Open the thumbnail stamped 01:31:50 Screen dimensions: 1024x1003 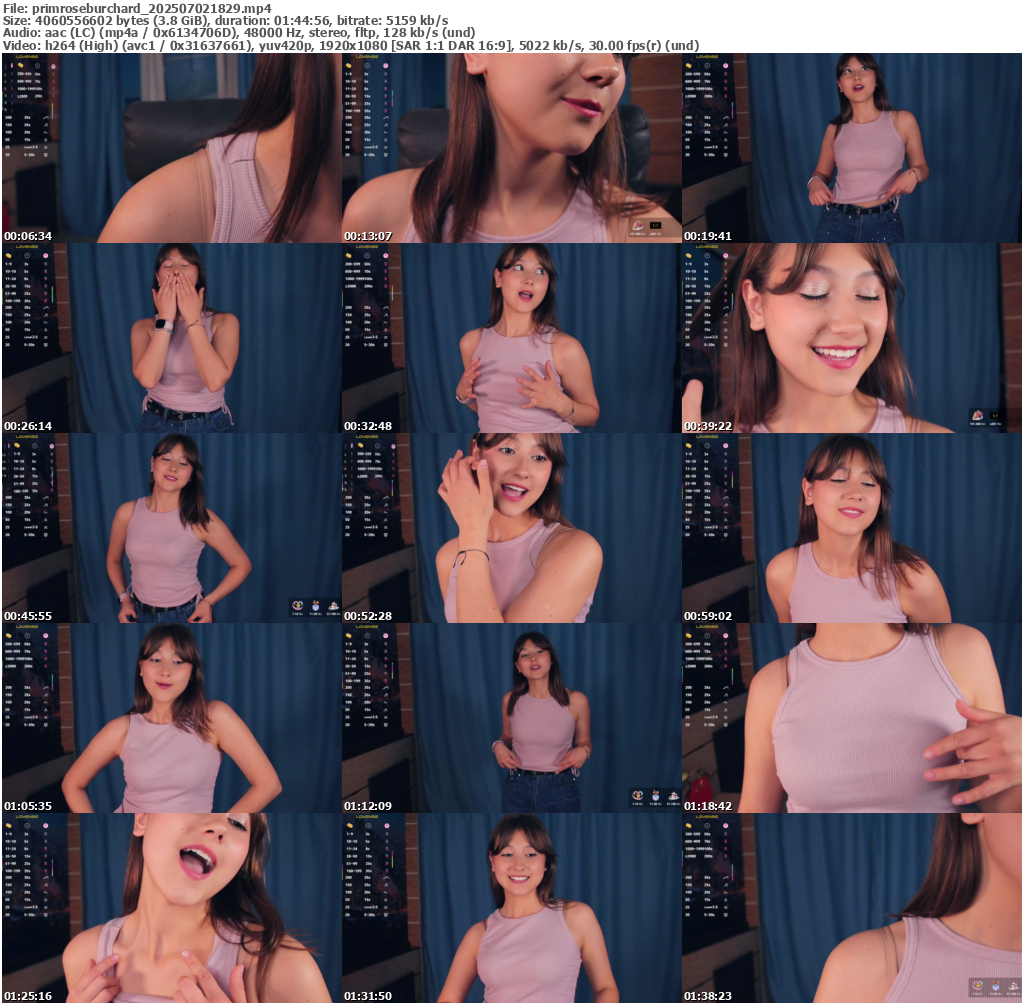[x=512, y=908]
